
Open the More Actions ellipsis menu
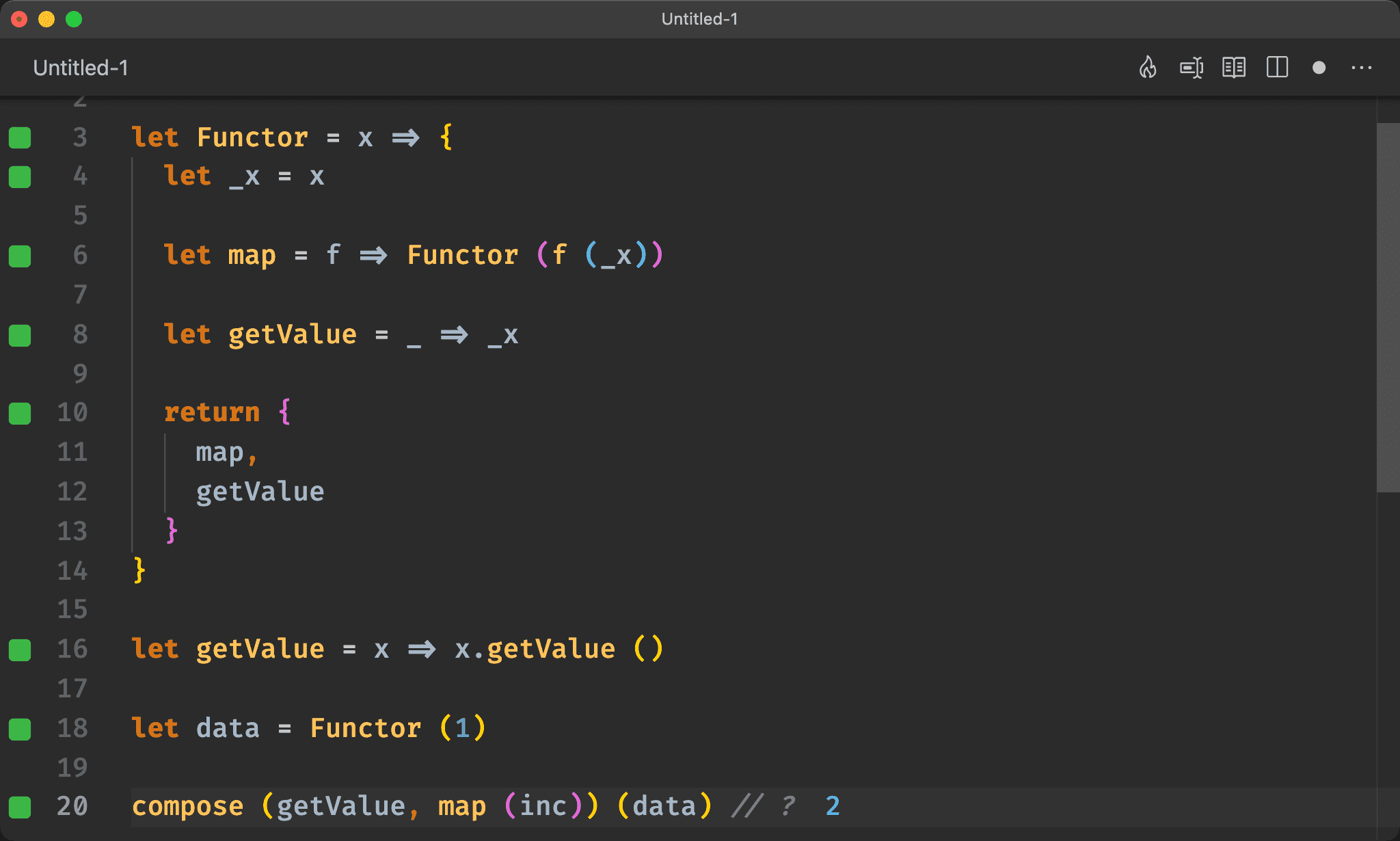(x=1362, y=68)
